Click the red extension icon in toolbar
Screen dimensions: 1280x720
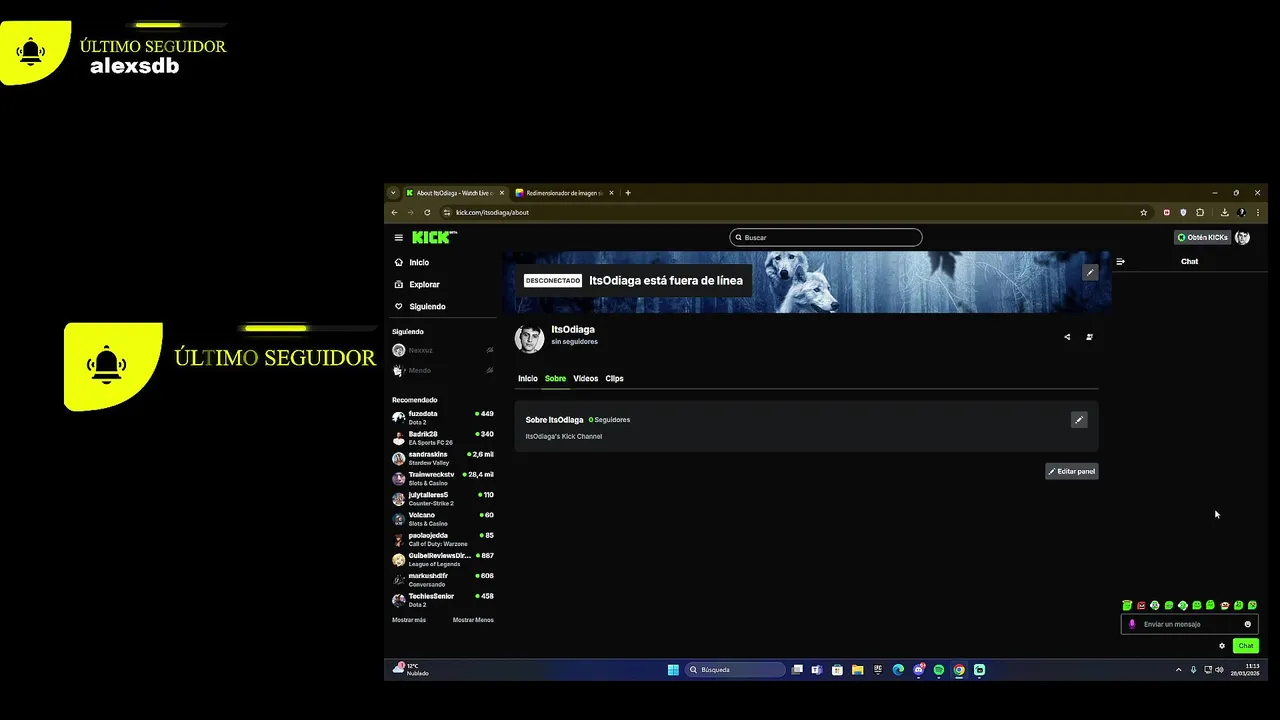(1166, 212)
